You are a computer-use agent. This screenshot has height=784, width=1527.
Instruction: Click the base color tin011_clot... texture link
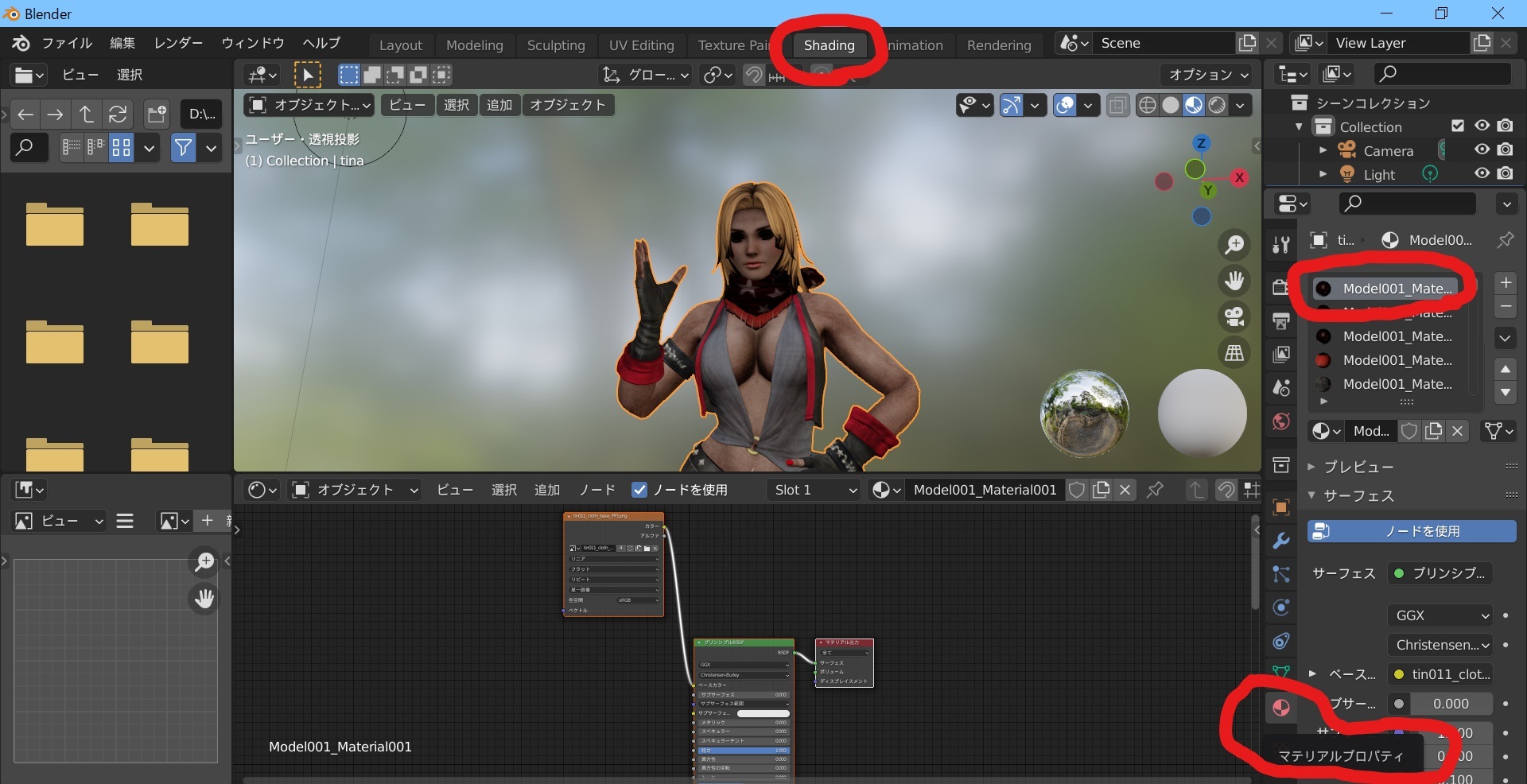tap(1440, 674)
